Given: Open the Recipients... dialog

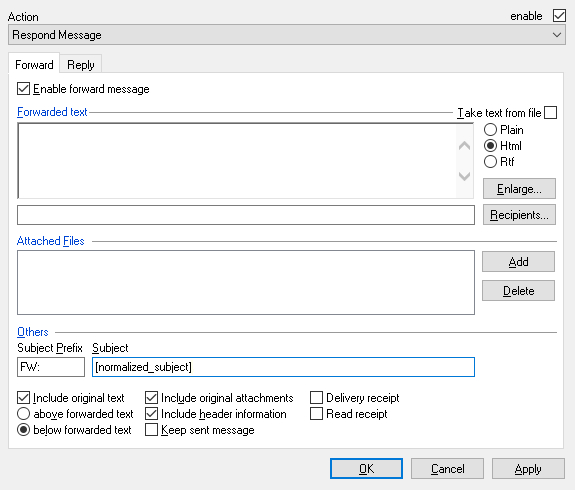Looking at the screenshot, I should point(519,215).
